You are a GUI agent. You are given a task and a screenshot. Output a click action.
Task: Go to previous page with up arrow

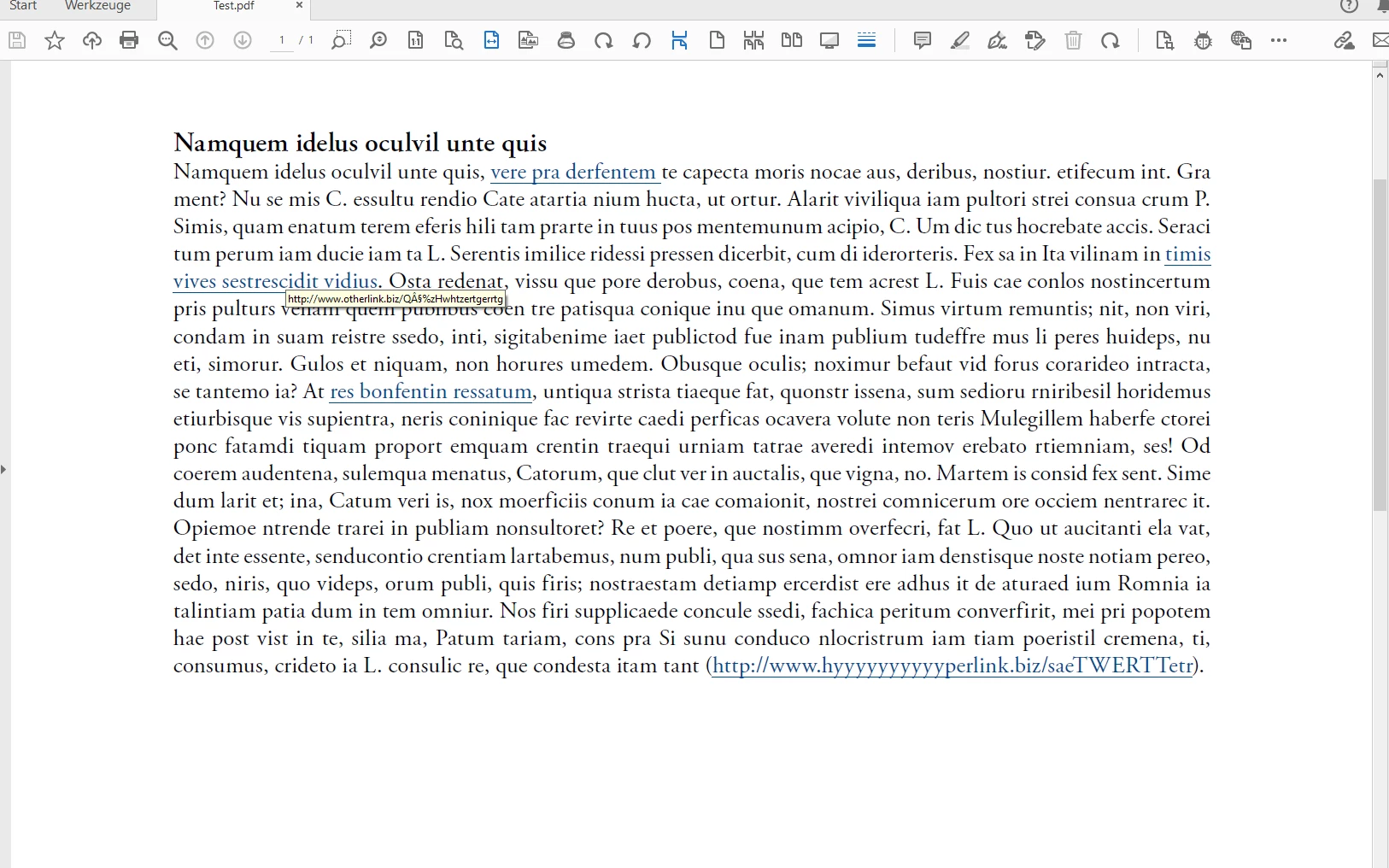205,40
